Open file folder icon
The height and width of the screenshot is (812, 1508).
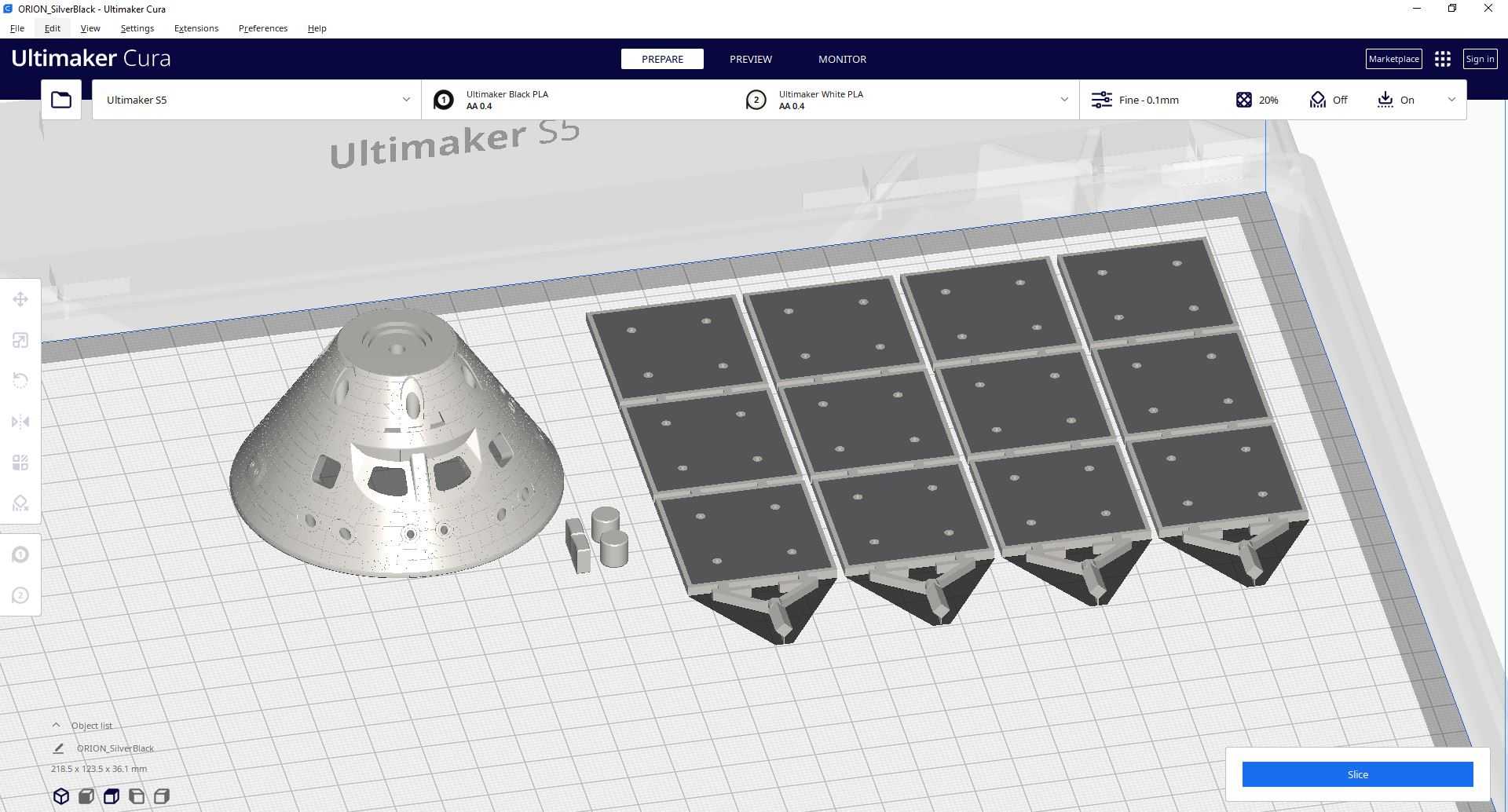click(x=61, y=100)
